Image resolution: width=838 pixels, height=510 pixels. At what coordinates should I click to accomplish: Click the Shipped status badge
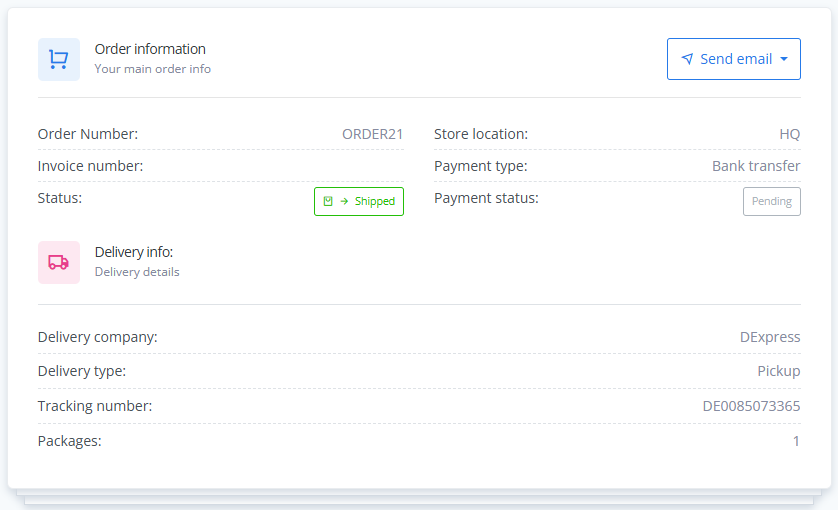coord(359,202)
